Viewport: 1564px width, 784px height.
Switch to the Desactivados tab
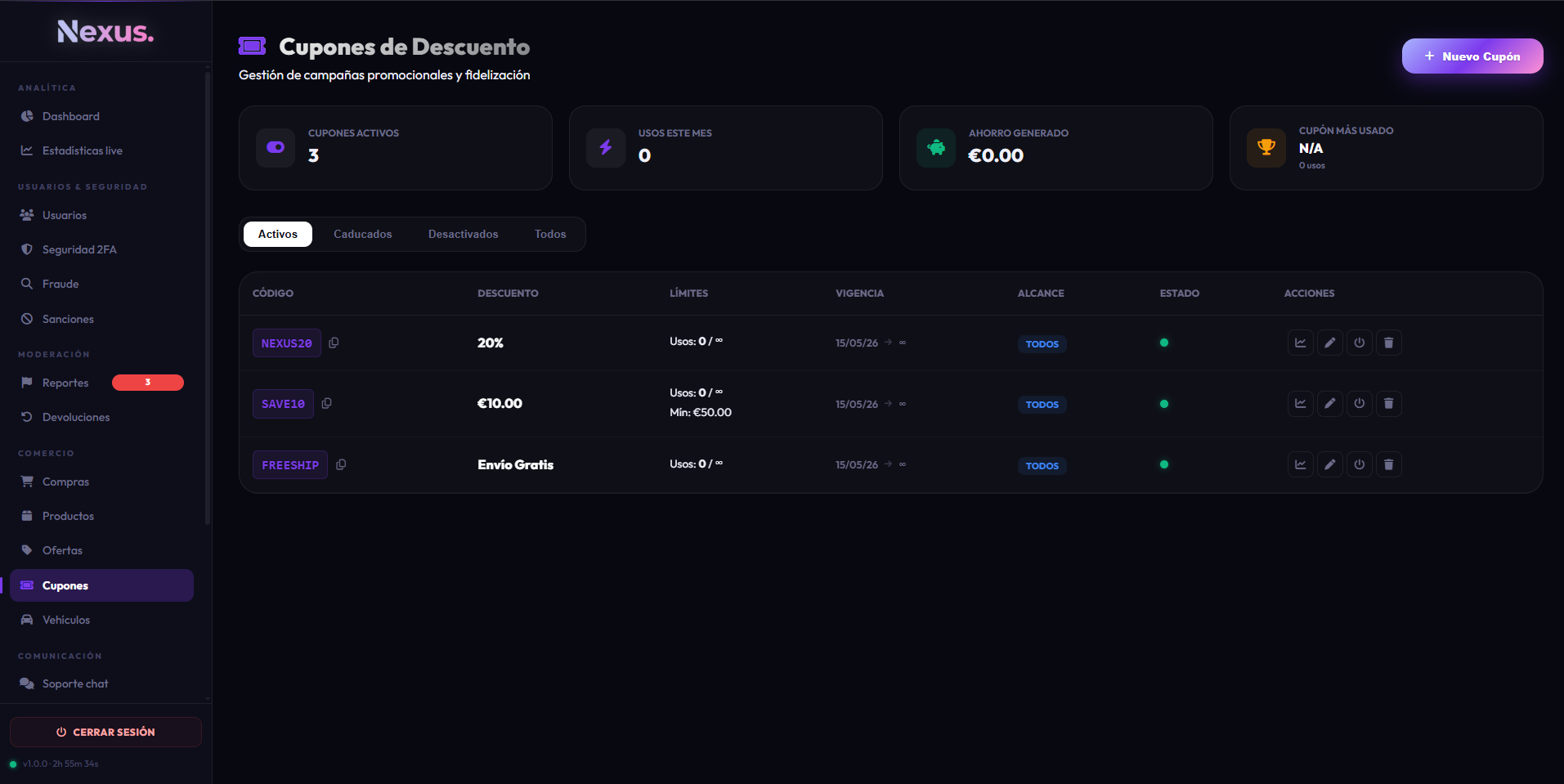tap(463, 234)
